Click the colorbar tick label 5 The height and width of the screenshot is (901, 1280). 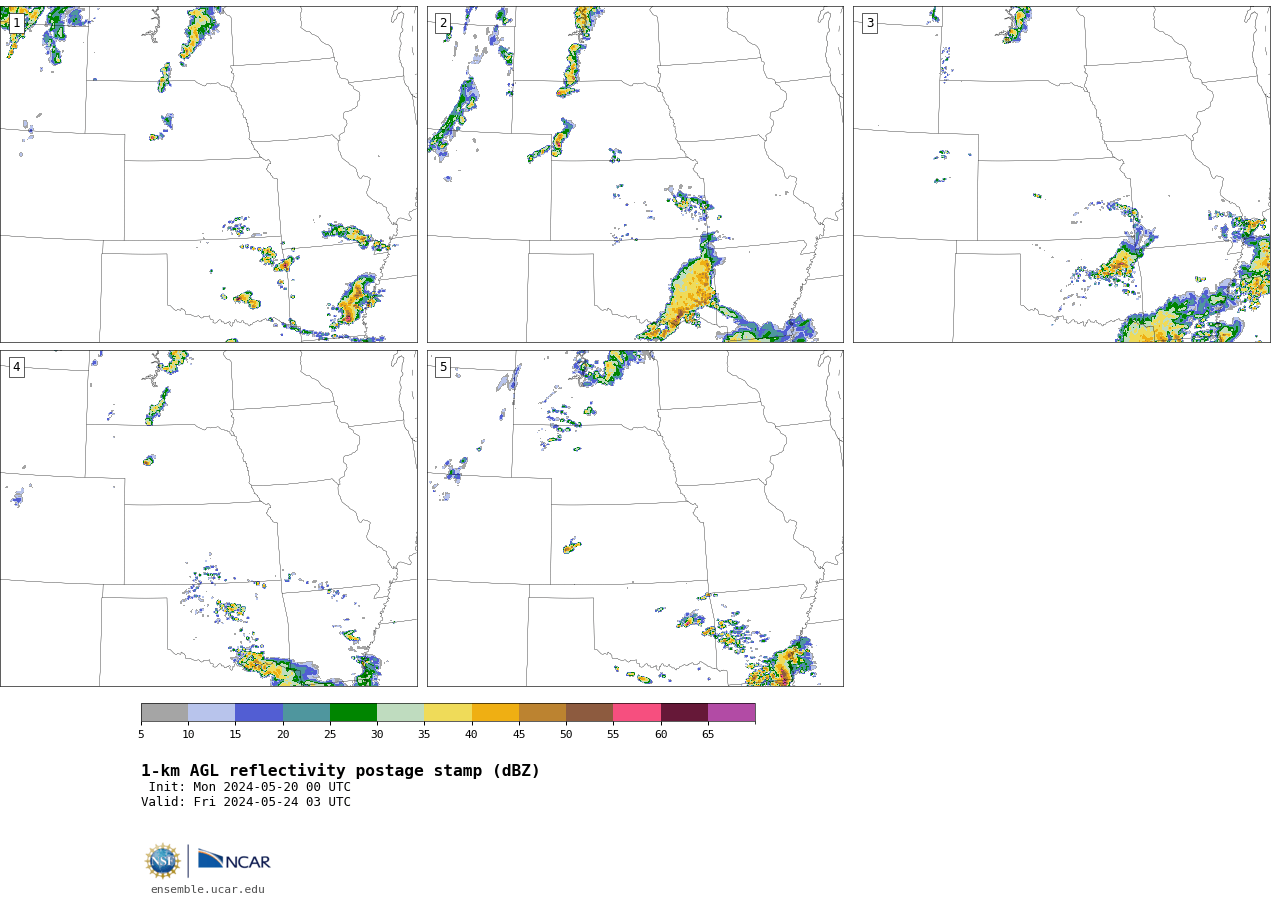(141, 735)
